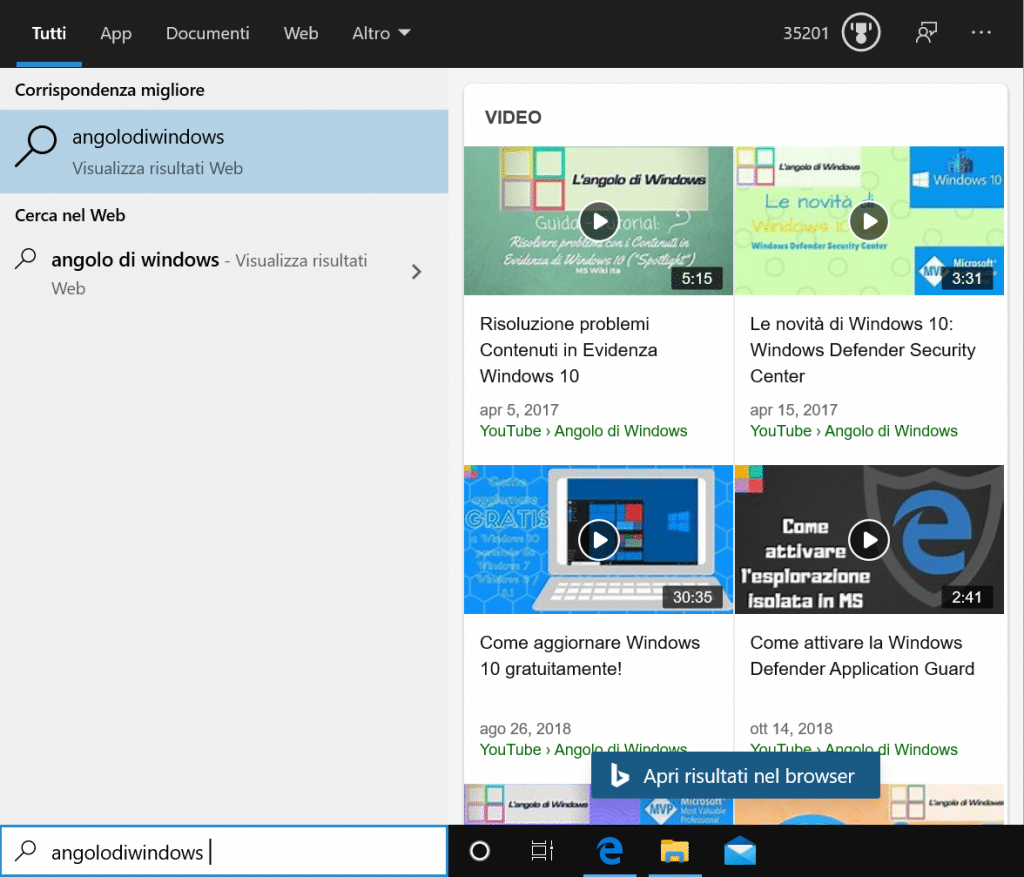
Task: Open the Mail app from taskbar
Action: pyautogui.click(x=740, y=851)
